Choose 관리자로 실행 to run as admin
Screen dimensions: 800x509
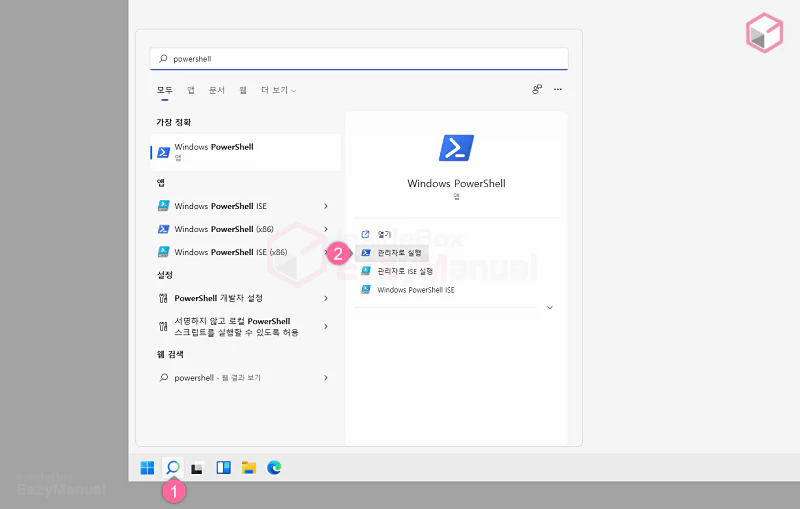pos(399,253)
